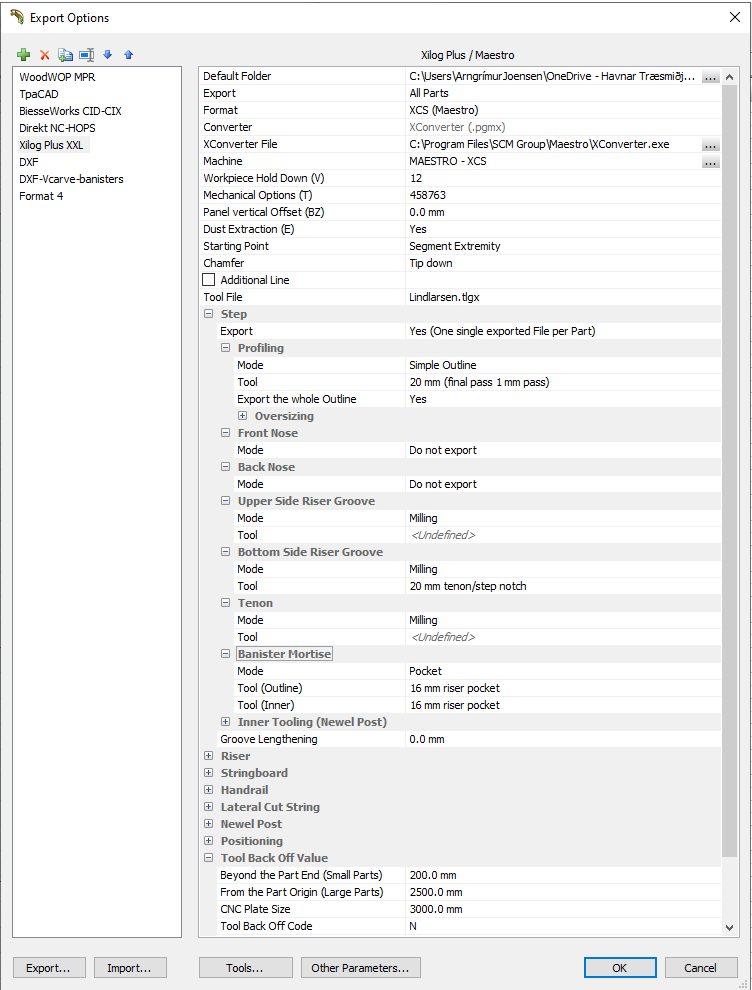Select DXF-Vcarve-banisters format
752x990 pixels.
pos(71,179)
